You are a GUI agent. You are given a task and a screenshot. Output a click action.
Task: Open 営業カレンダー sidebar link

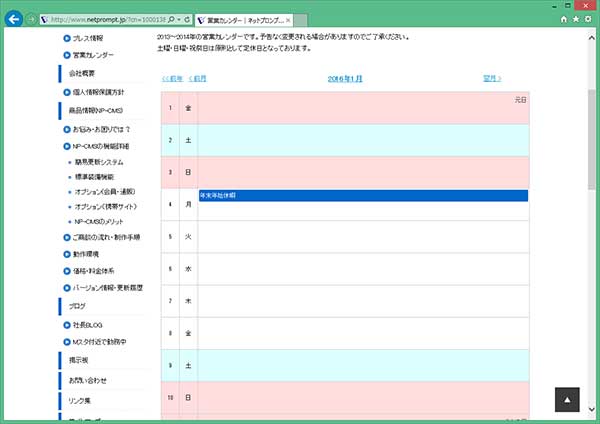pyautogui.click(x=93, y=55)
